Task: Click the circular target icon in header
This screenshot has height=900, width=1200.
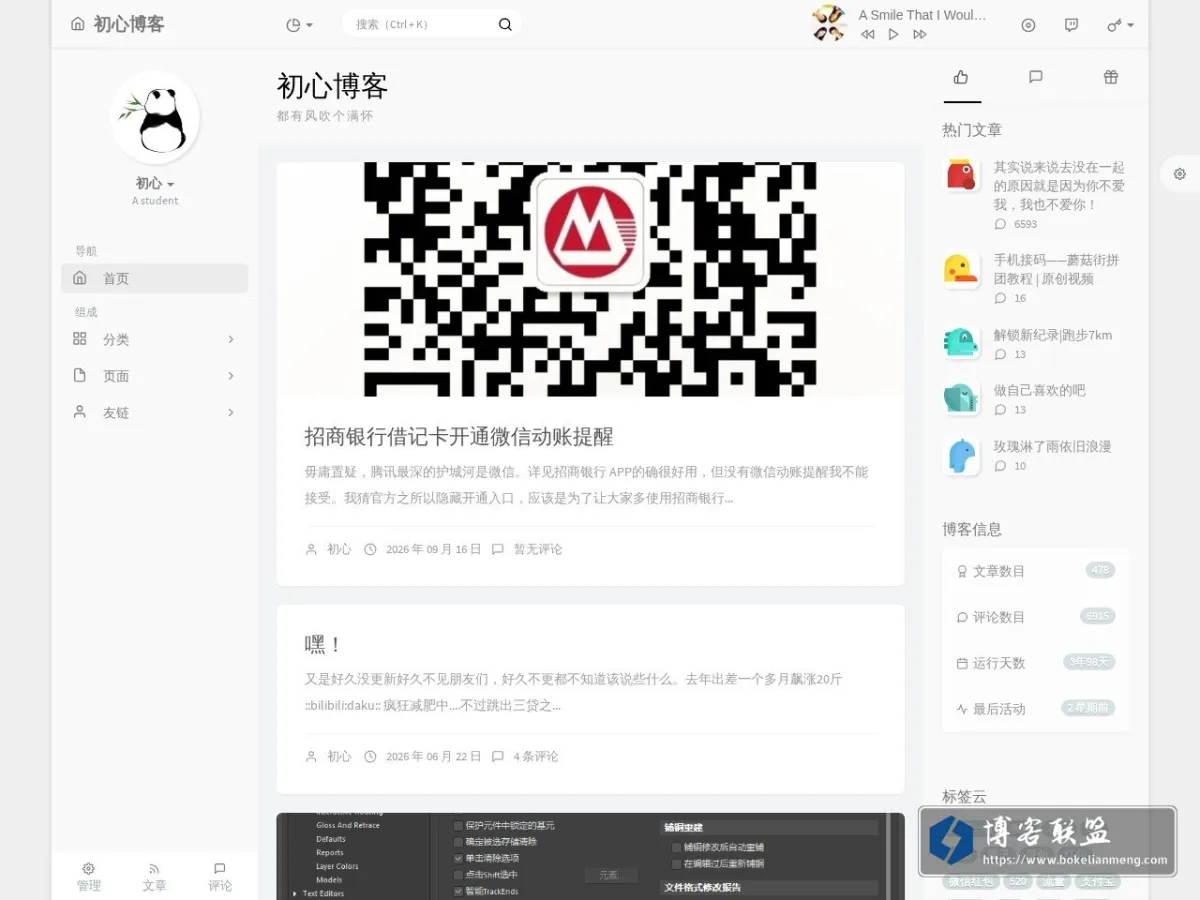Action: click(x=1028, y=25)
